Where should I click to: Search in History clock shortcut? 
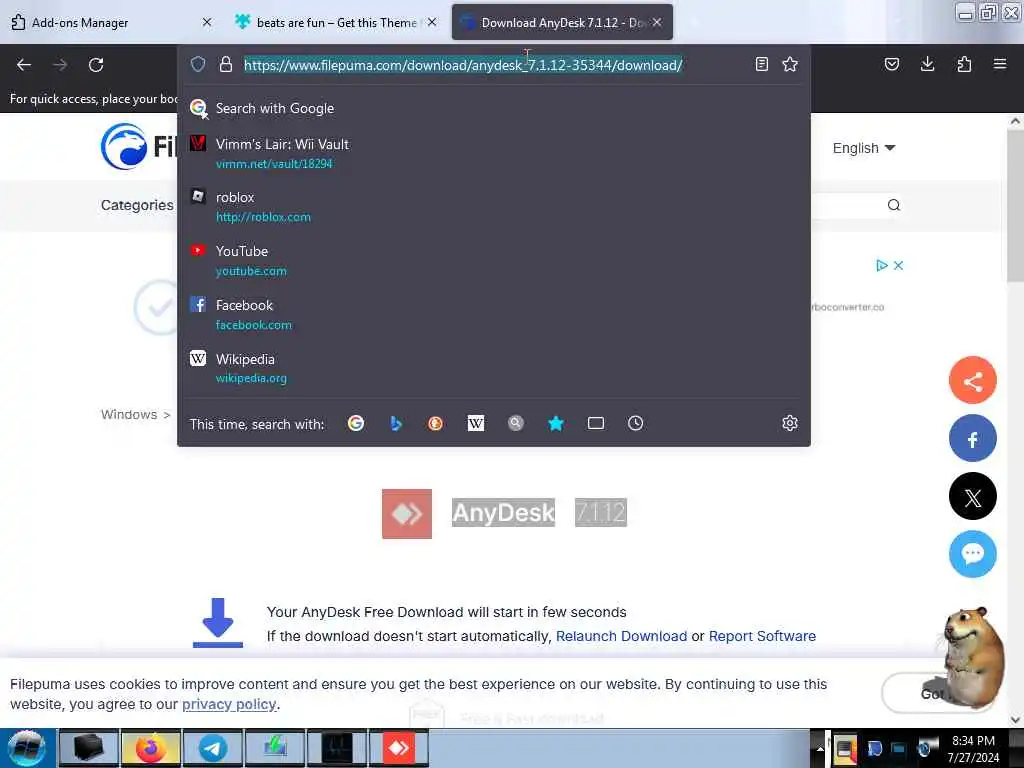[635, 423]
